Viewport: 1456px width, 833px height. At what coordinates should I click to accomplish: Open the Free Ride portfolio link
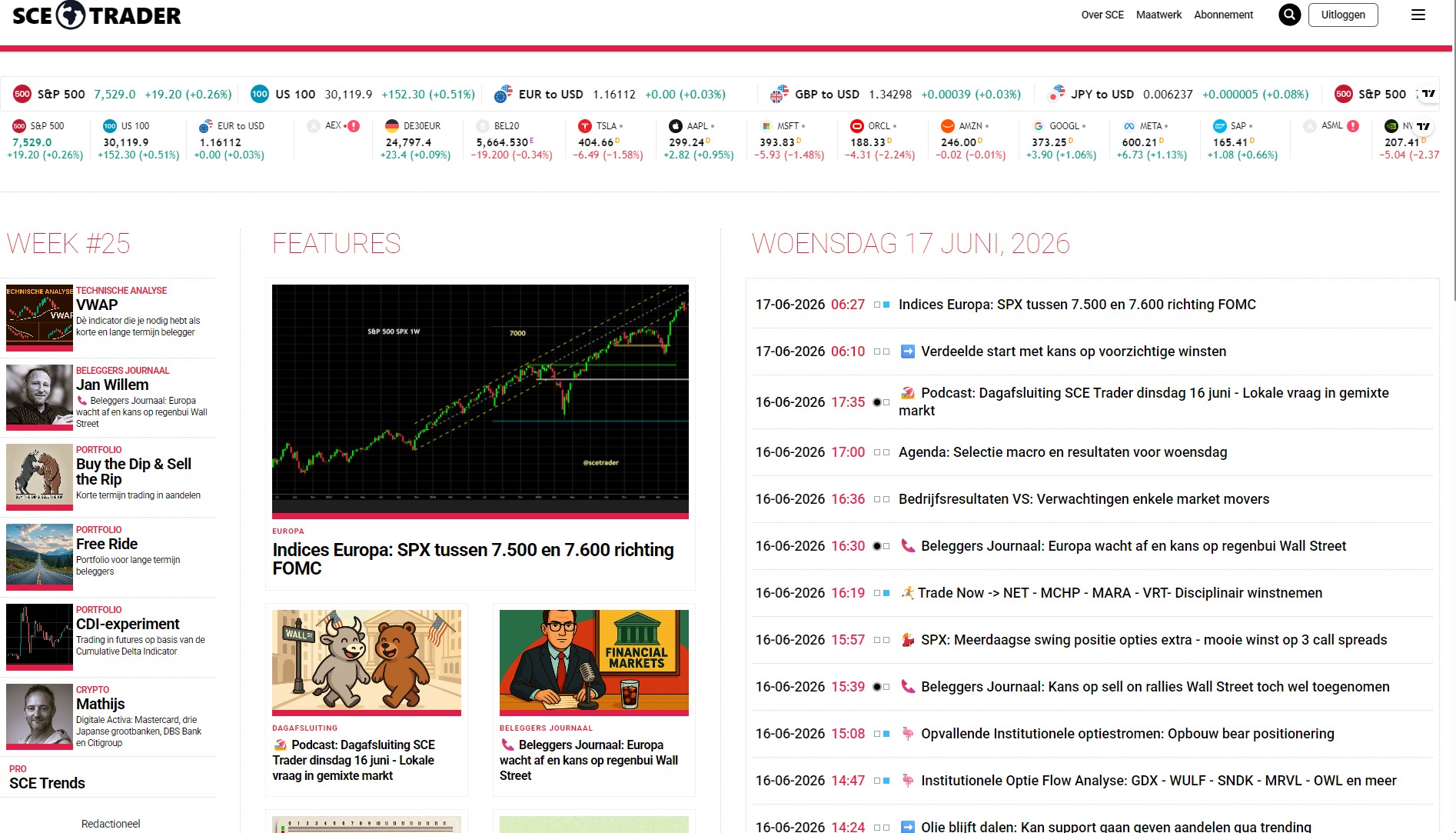tap(107, 544)
